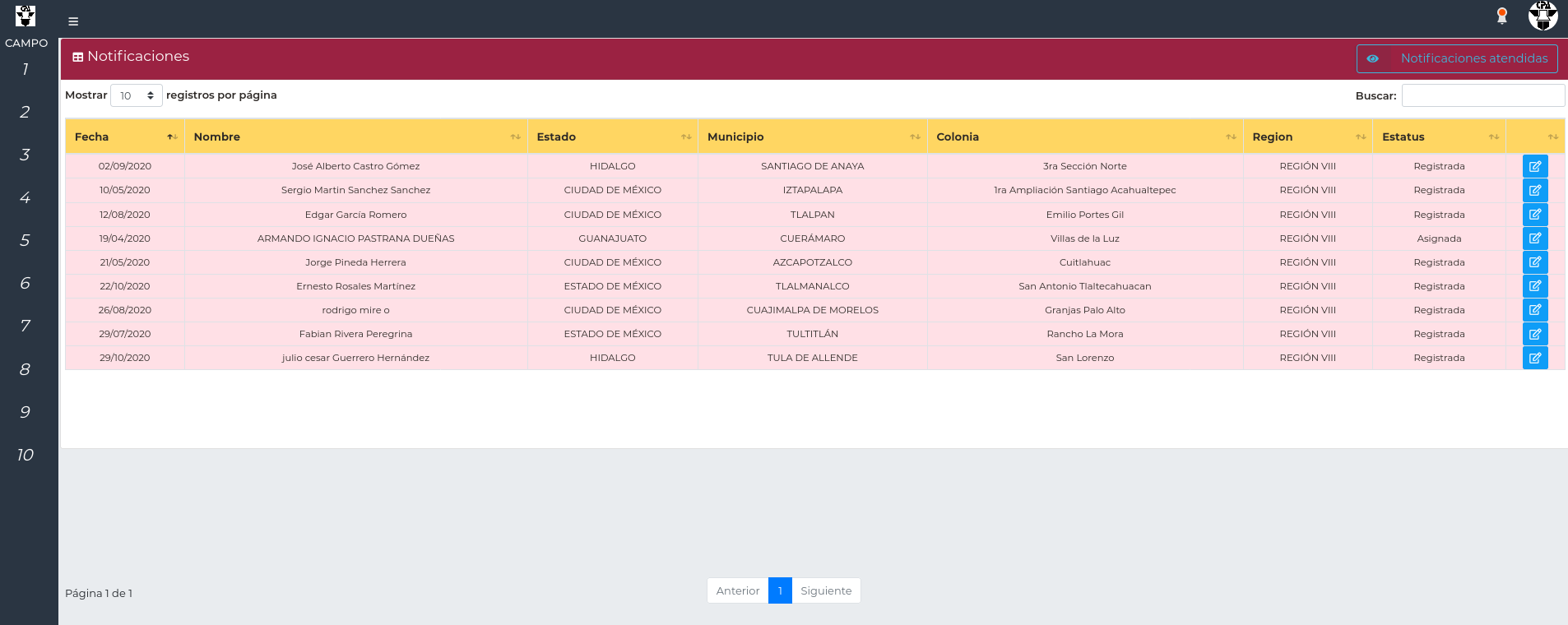This screenshot has width=1568, height=625.
Task: Edit notification for José Alberto Castro Gómez
Action: [x=1535, y=166]
